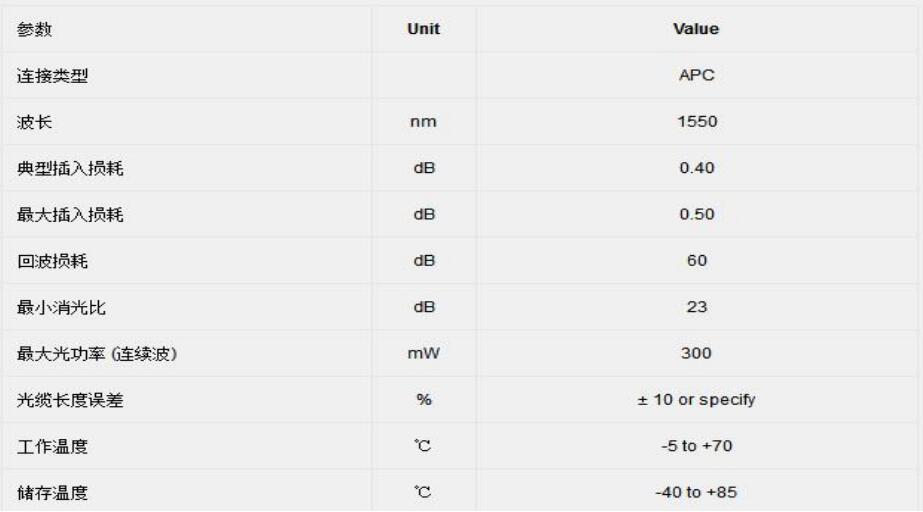Click the 0.40 value cell
Screen dimensions: 923x512
pos(697,169)
